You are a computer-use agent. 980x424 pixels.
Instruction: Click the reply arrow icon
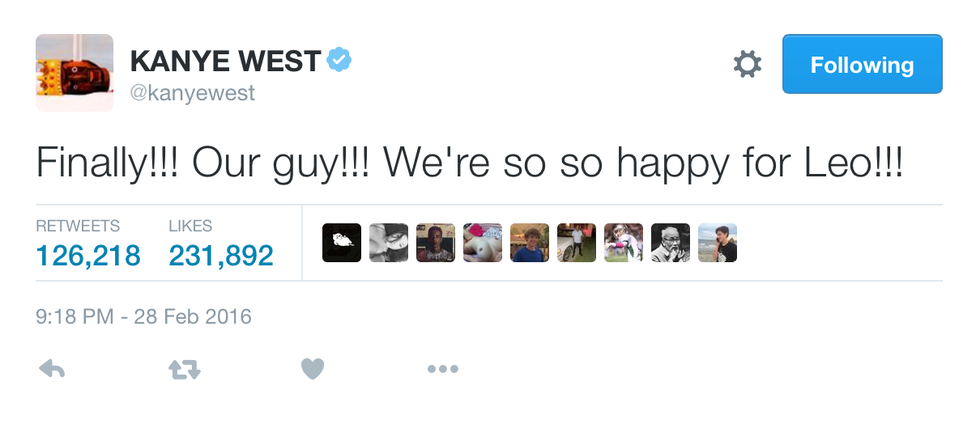[51, 369]
